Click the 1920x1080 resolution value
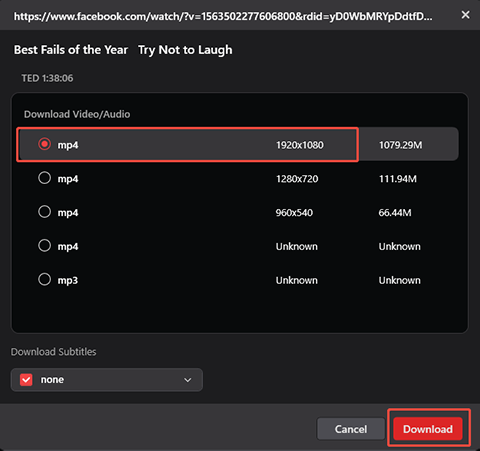 coord(300,145)
